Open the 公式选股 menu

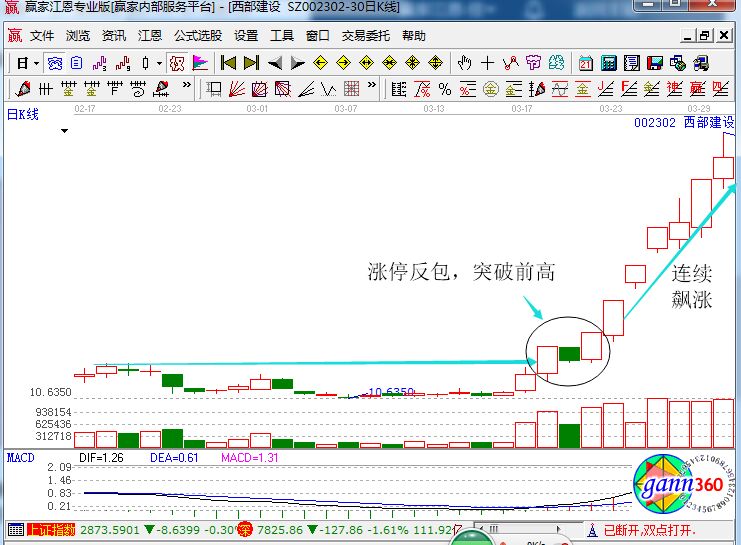click(x=197, y=35)
